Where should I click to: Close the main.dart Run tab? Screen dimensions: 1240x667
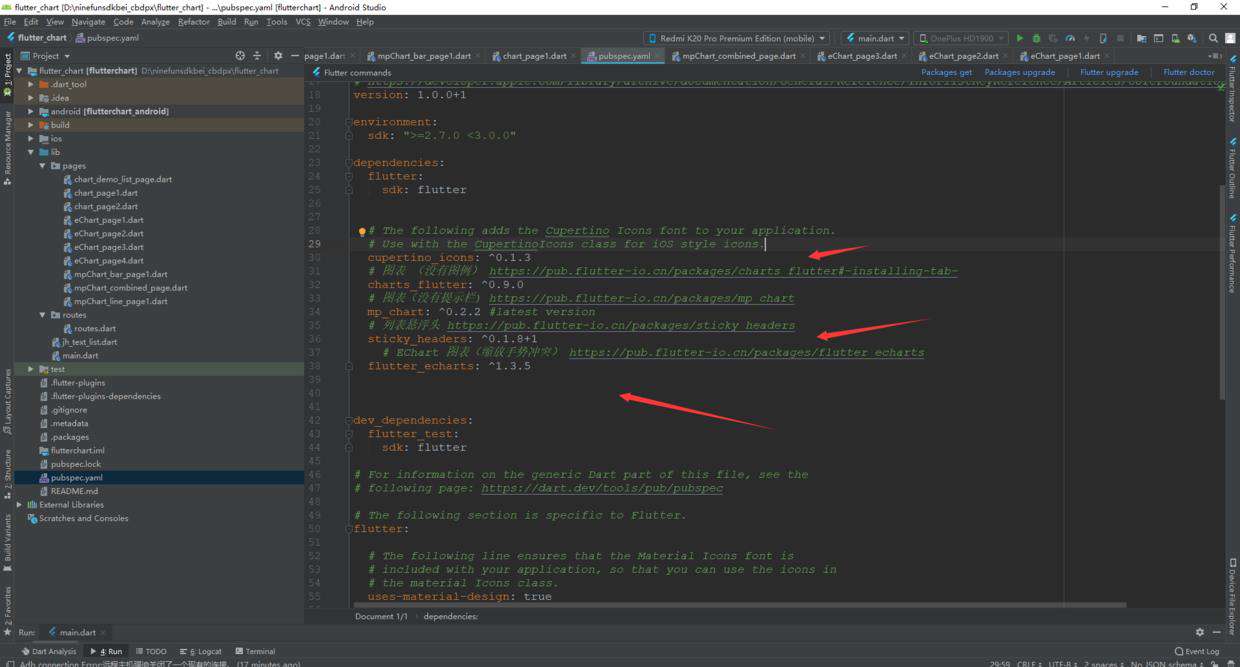(103, 632)
